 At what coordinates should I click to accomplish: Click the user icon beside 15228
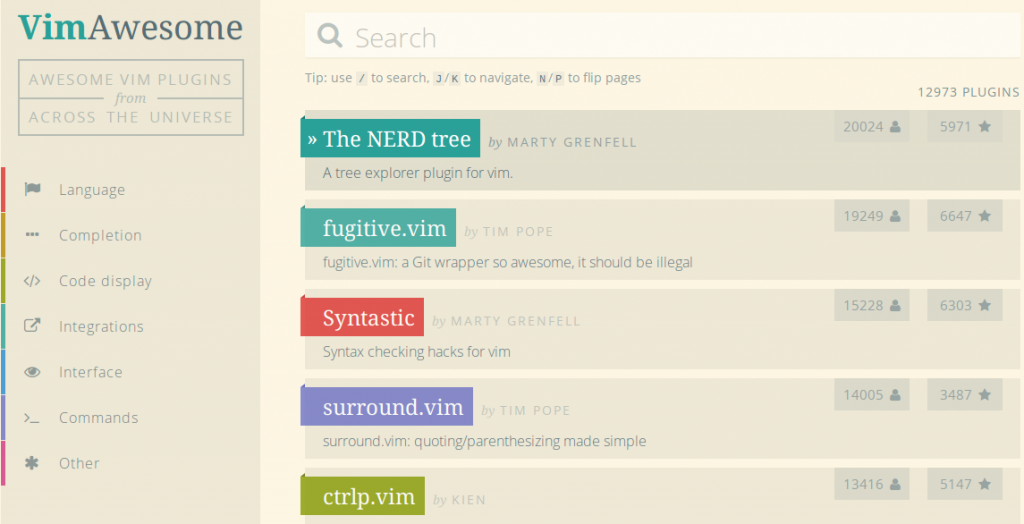click(895, 306)
